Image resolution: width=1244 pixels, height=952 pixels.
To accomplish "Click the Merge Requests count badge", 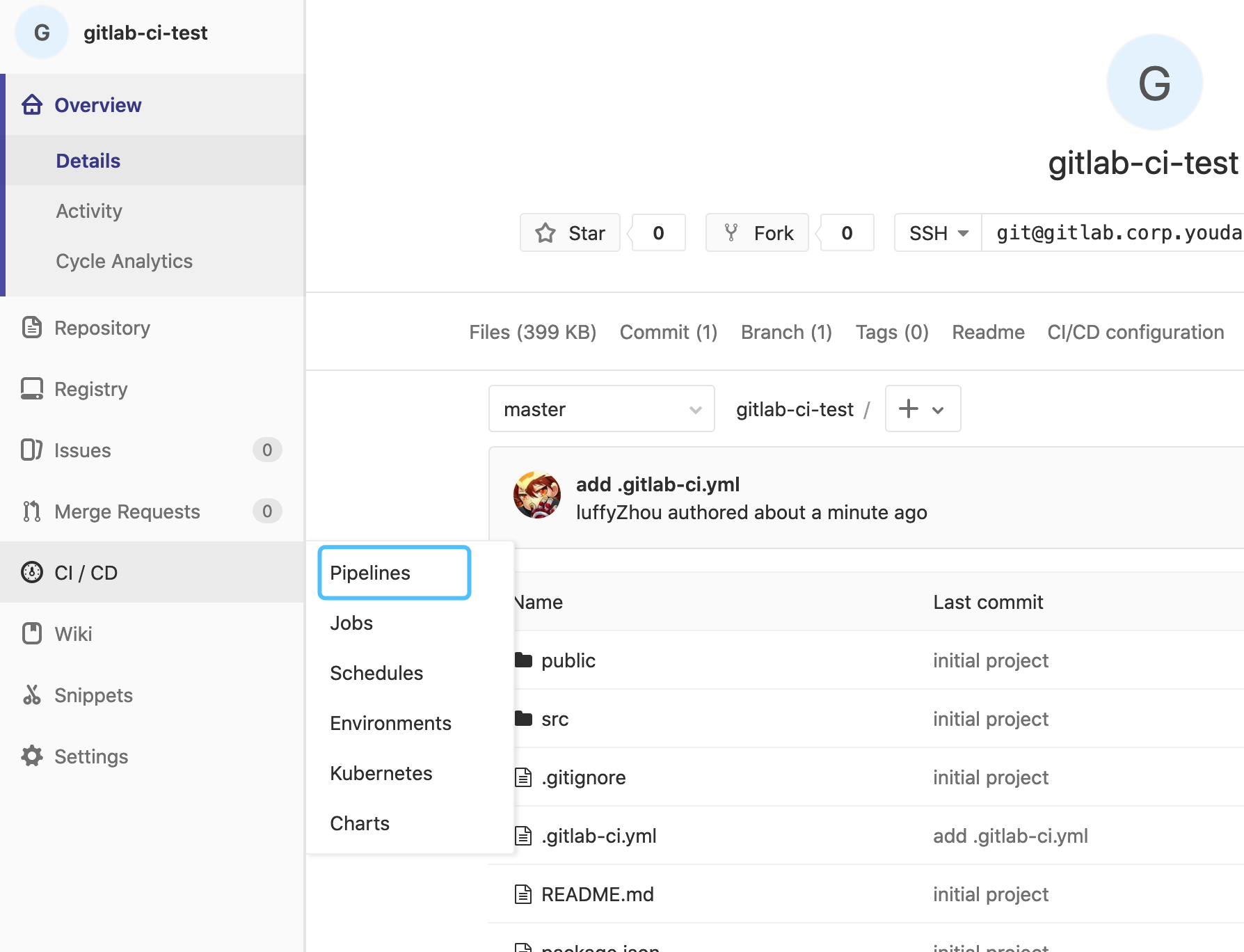I will click(267, 511).
